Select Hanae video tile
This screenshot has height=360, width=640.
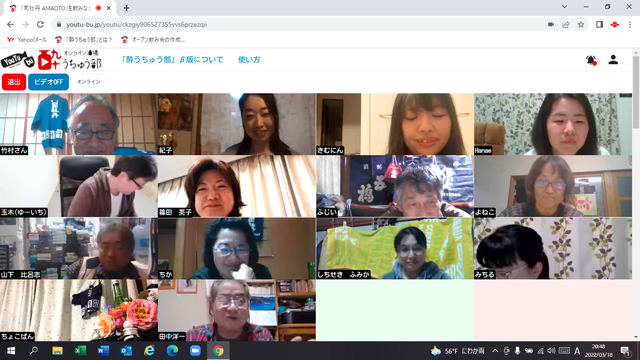click(x=553, y=124)
